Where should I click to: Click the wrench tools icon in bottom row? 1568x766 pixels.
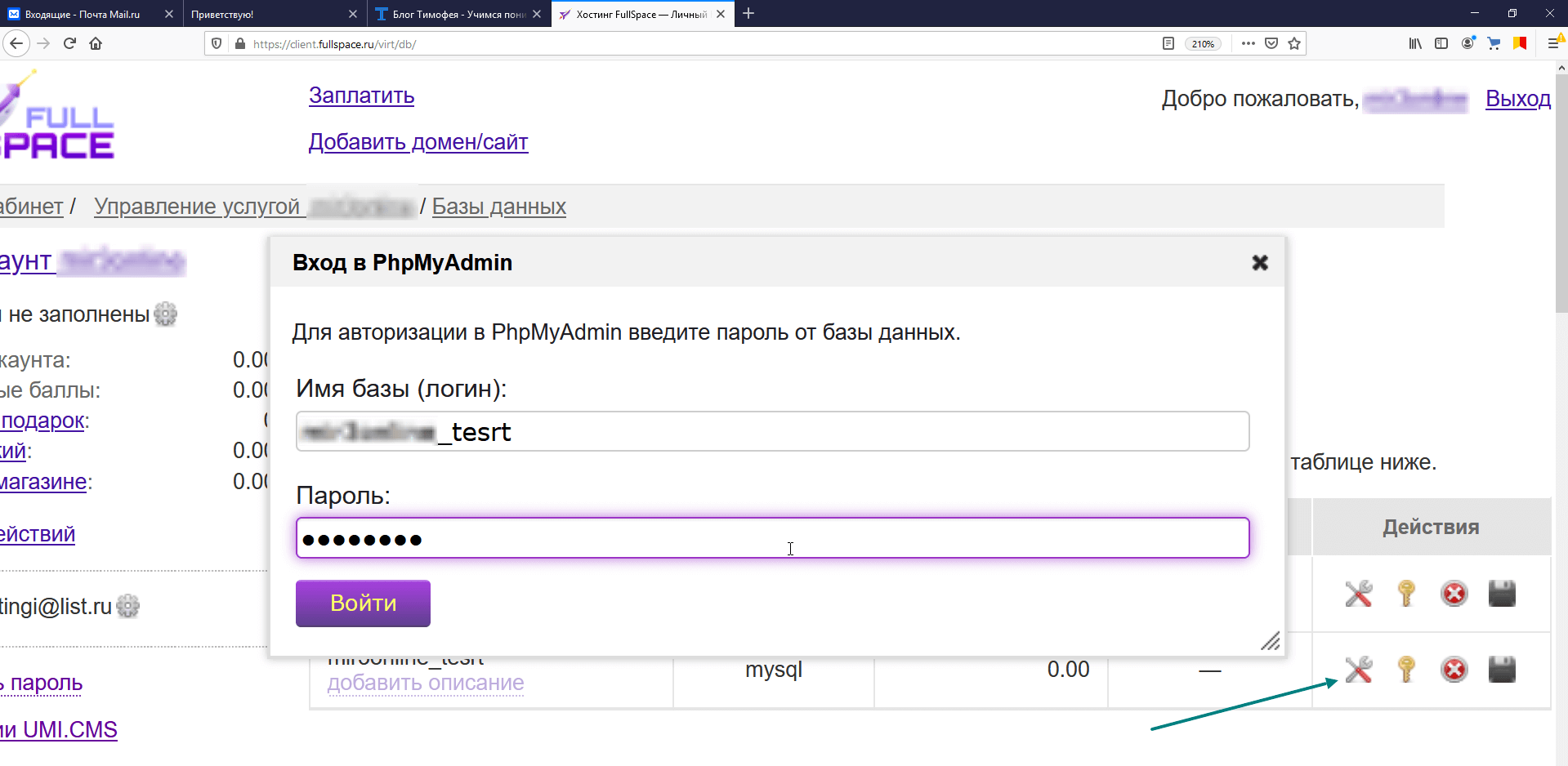click(1359, 670)
